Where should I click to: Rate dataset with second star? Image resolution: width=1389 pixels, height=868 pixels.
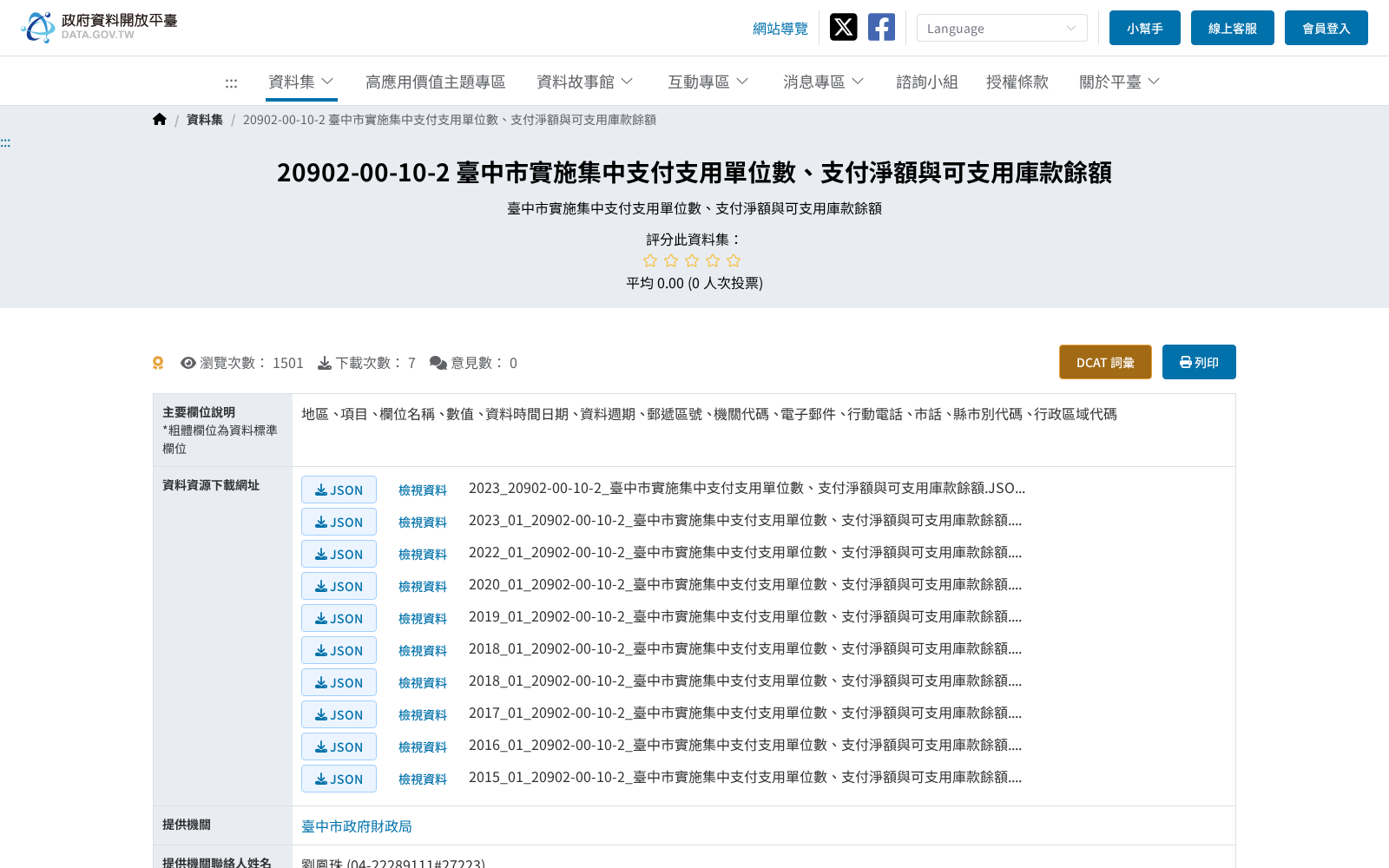671,260
